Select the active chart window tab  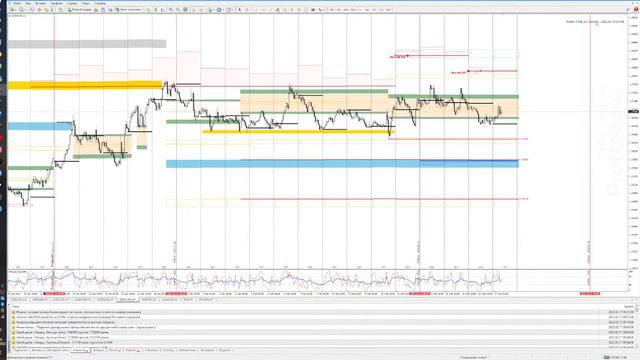pyautogui.click(x=127, y=300)
